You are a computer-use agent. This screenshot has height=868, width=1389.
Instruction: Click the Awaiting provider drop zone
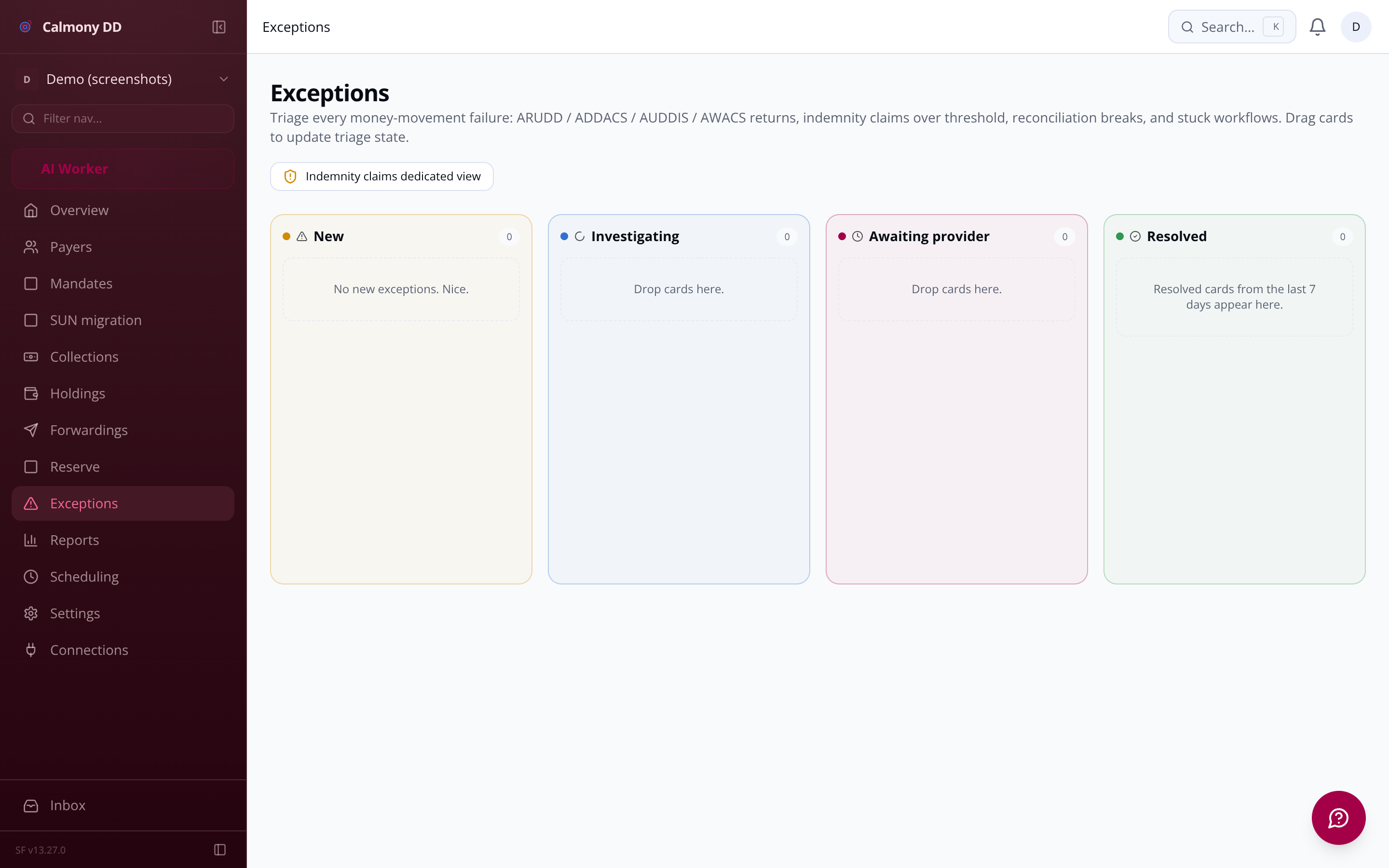957,289
